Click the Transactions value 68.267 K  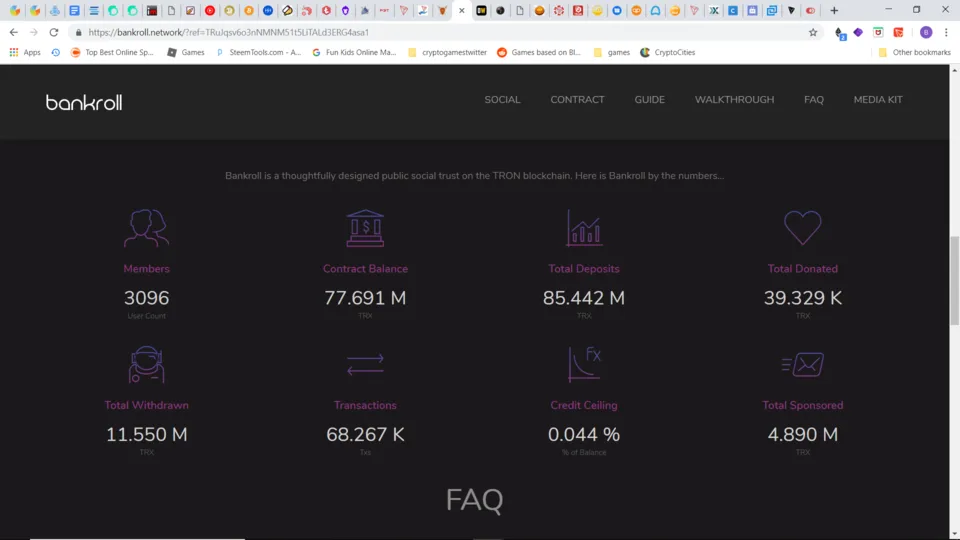click(x=365, y=435)
